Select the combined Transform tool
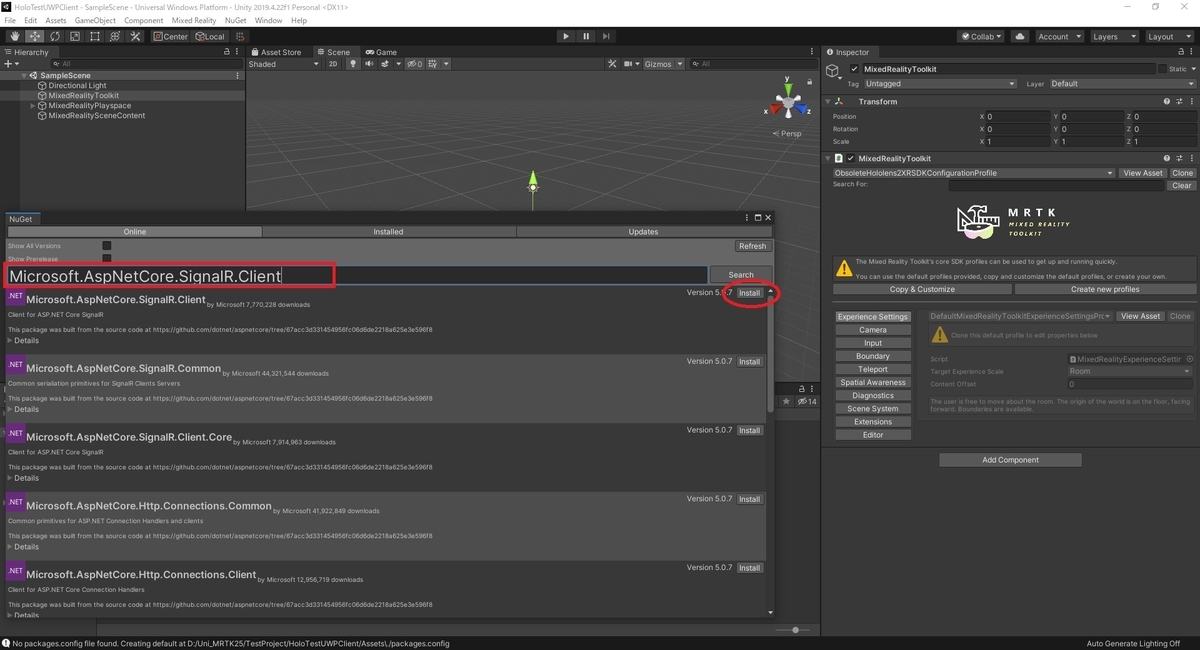The width and height of the screenshot is (1200, 650). click(x=114, y=36)
